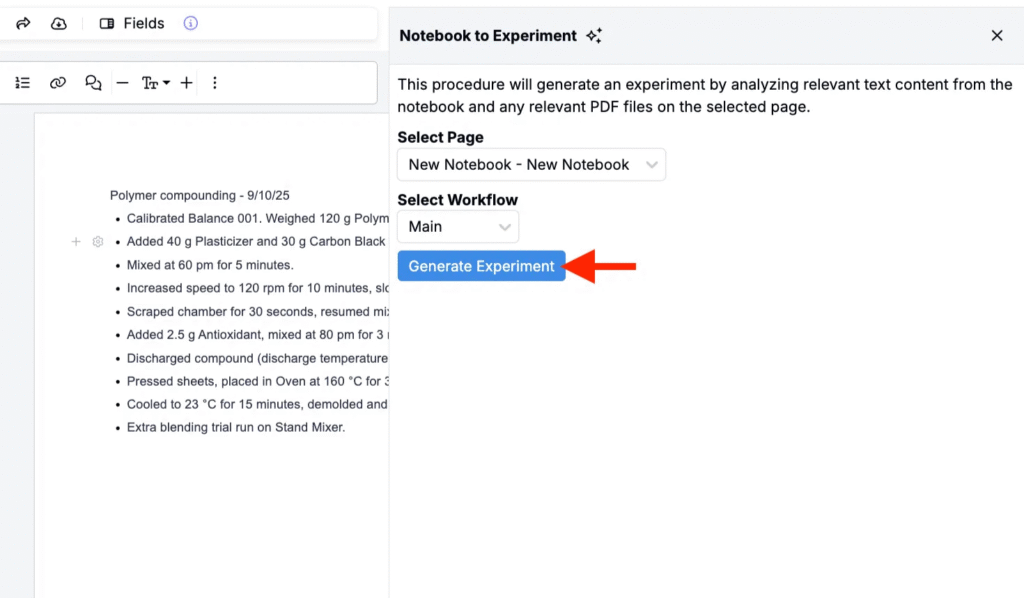Open the three-dot more options menu
Viewport: 1024px width, 598px height.
coord(214,83)
